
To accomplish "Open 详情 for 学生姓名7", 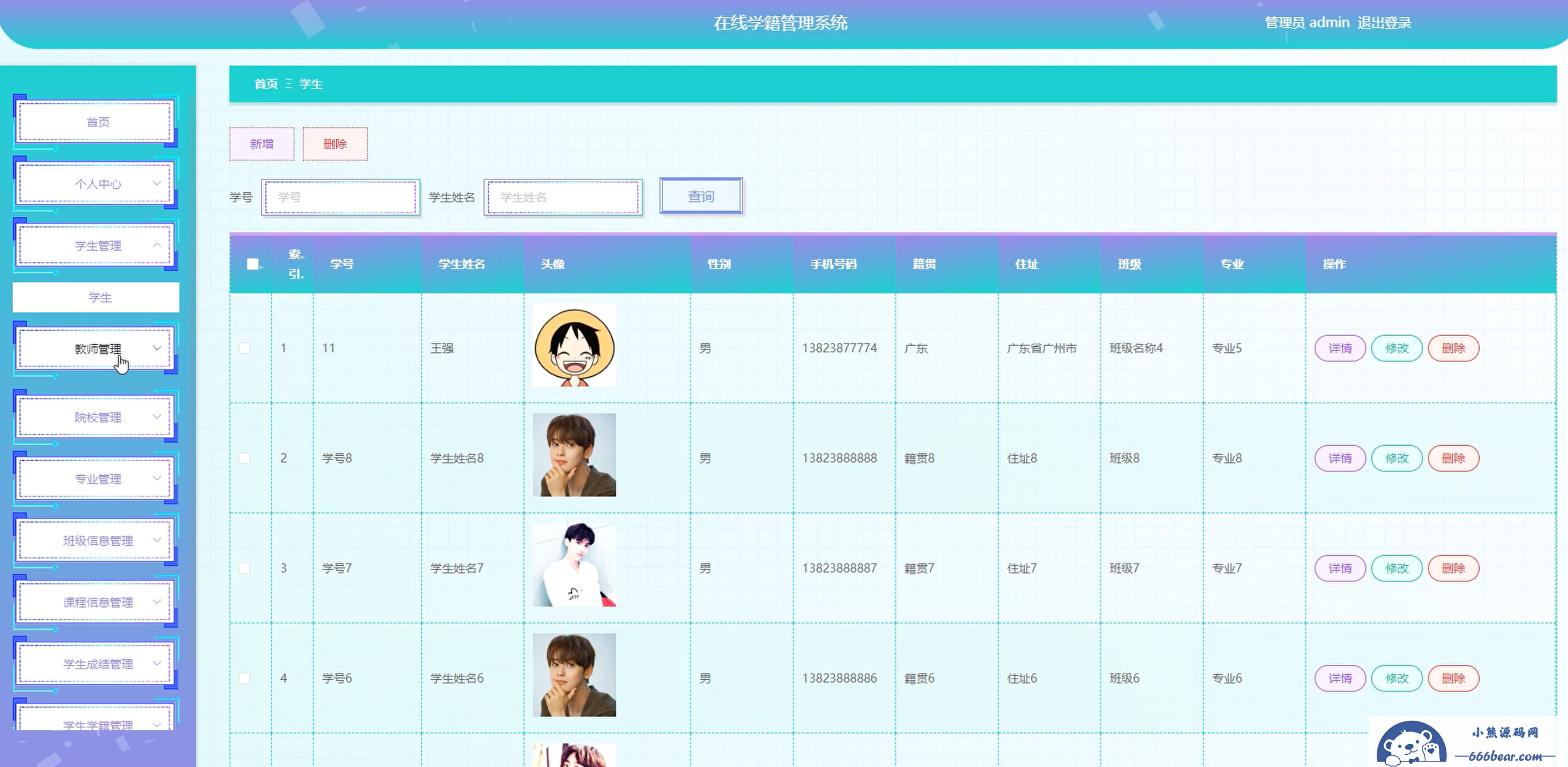I will 1340,569.
